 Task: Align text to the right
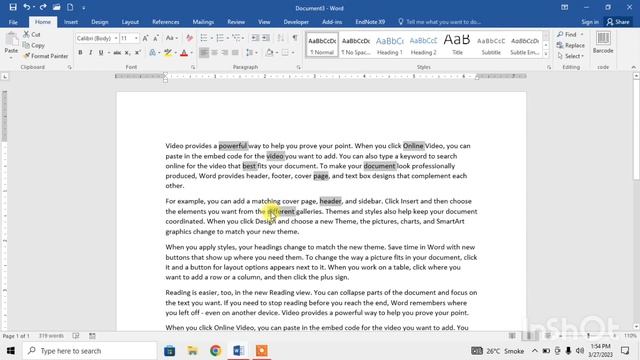pos(224,53)
